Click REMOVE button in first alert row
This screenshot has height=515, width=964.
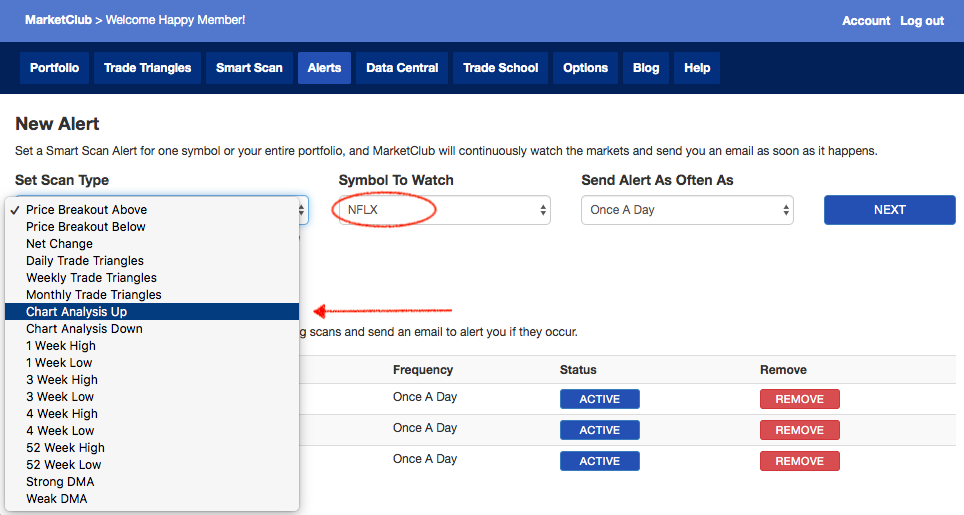click(799, 399)
